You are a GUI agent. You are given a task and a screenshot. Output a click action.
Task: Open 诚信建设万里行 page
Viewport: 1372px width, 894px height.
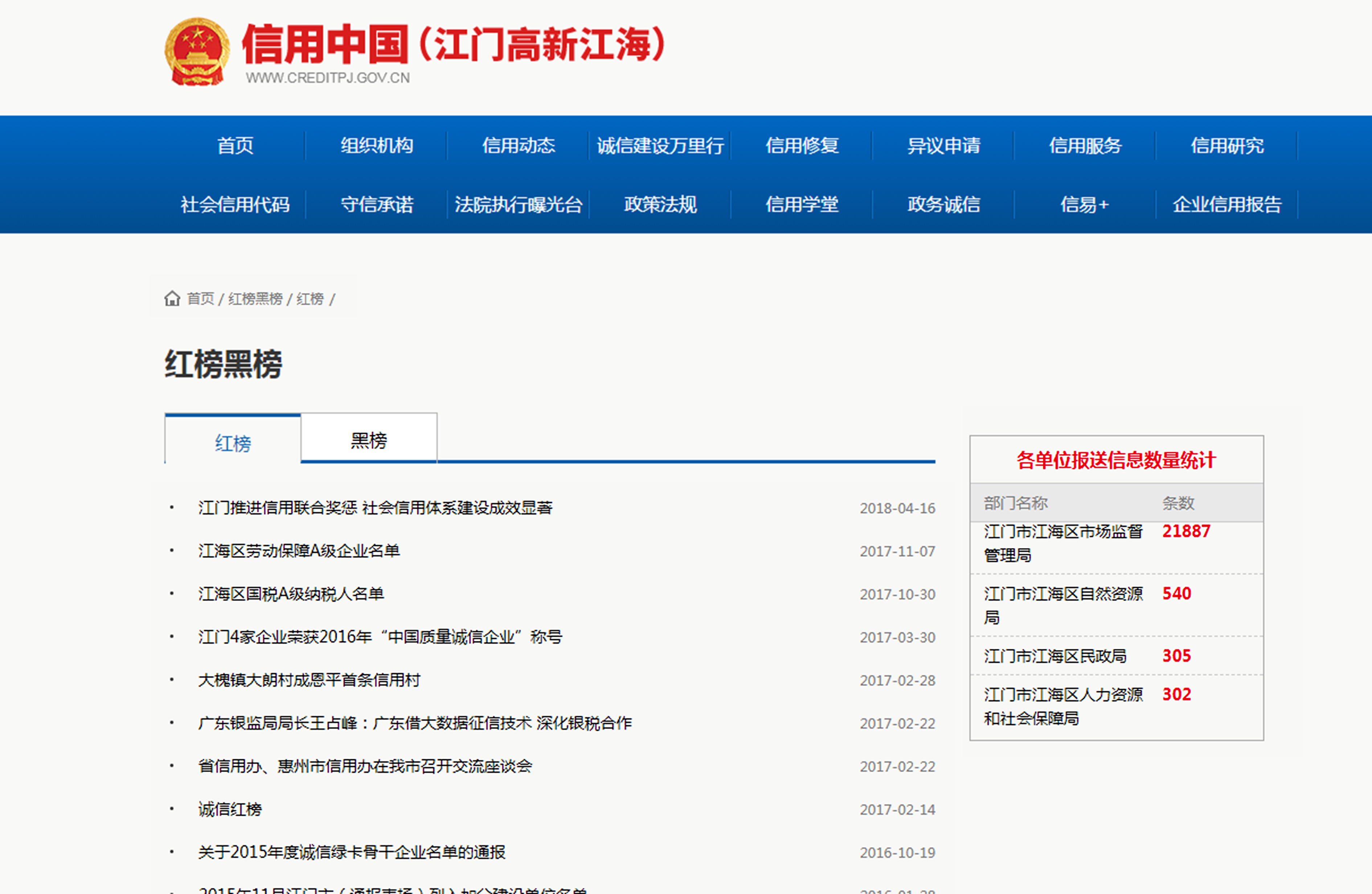click(660, 145)
